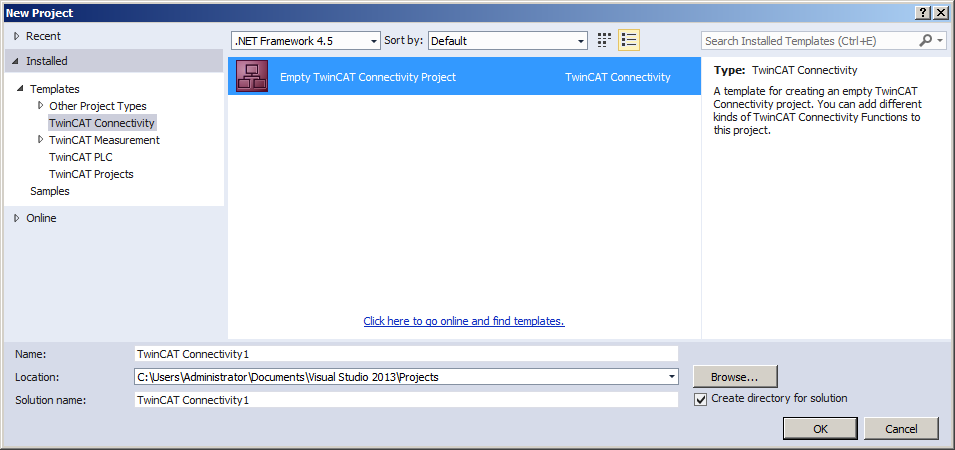Click the Cancel button
Image resolution: width=955 pixels, height=450 pixels.
901,429
